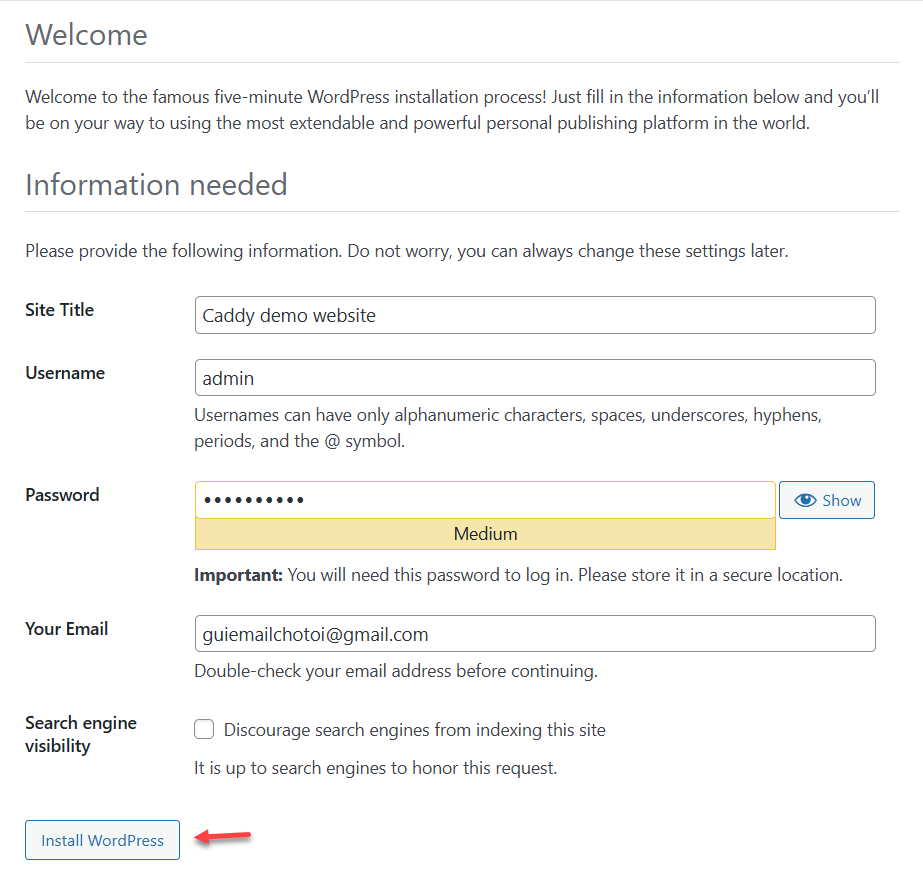
Task: Click the Install WordPress button
Action: click(102, 841)
